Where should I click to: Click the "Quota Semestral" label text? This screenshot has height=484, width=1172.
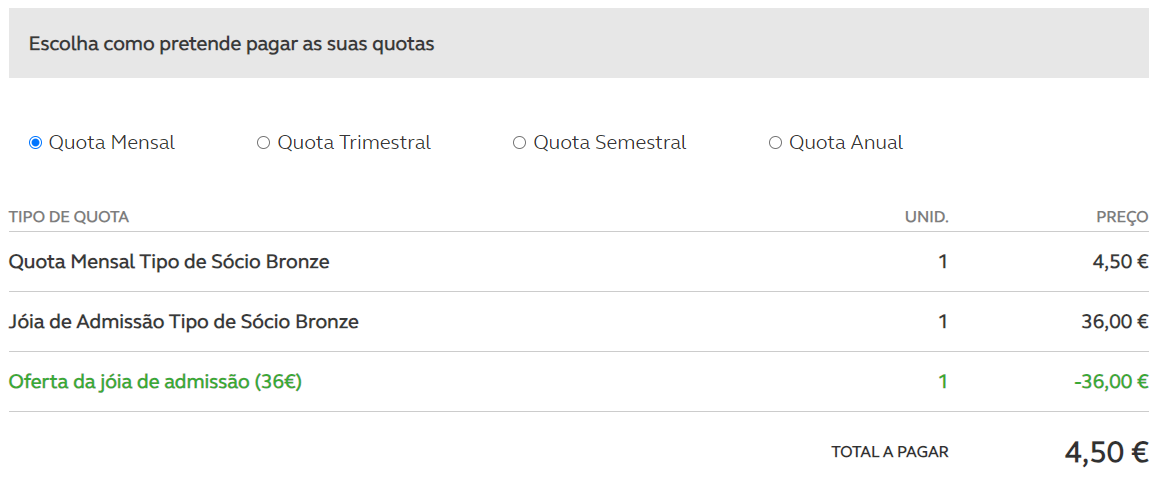coord(610,143)
